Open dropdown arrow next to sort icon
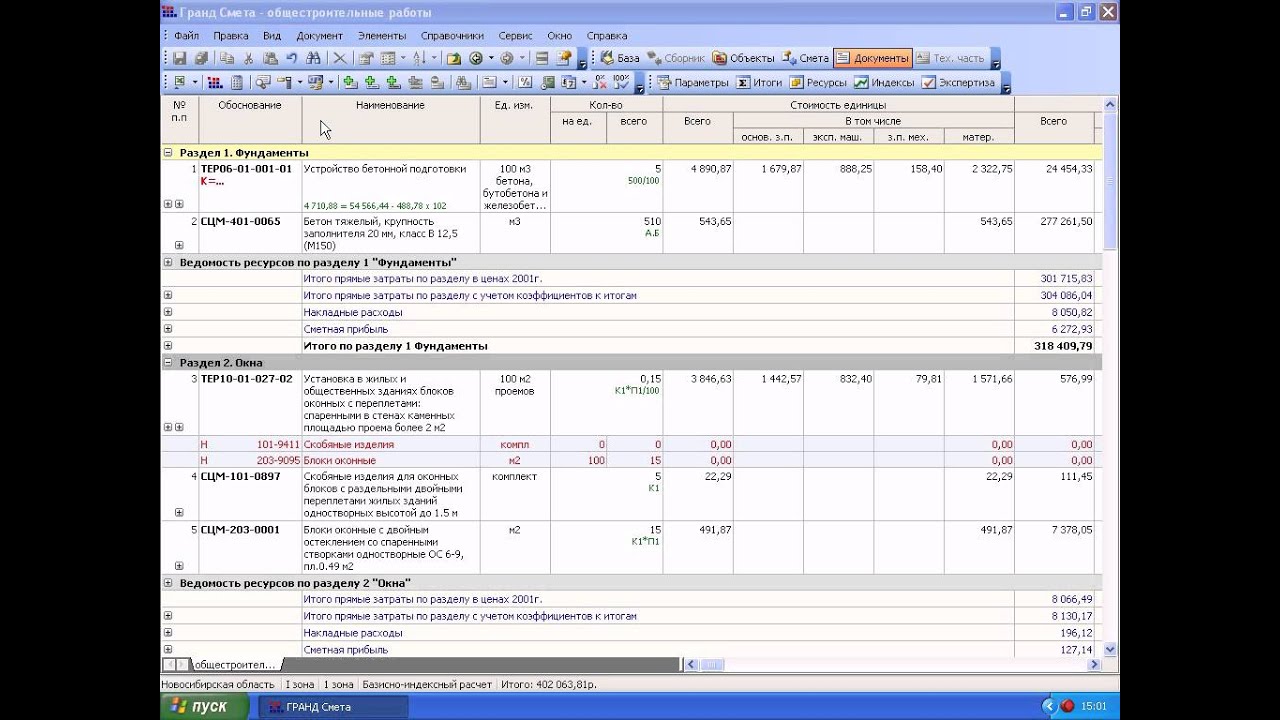 (x=434, y=59)
